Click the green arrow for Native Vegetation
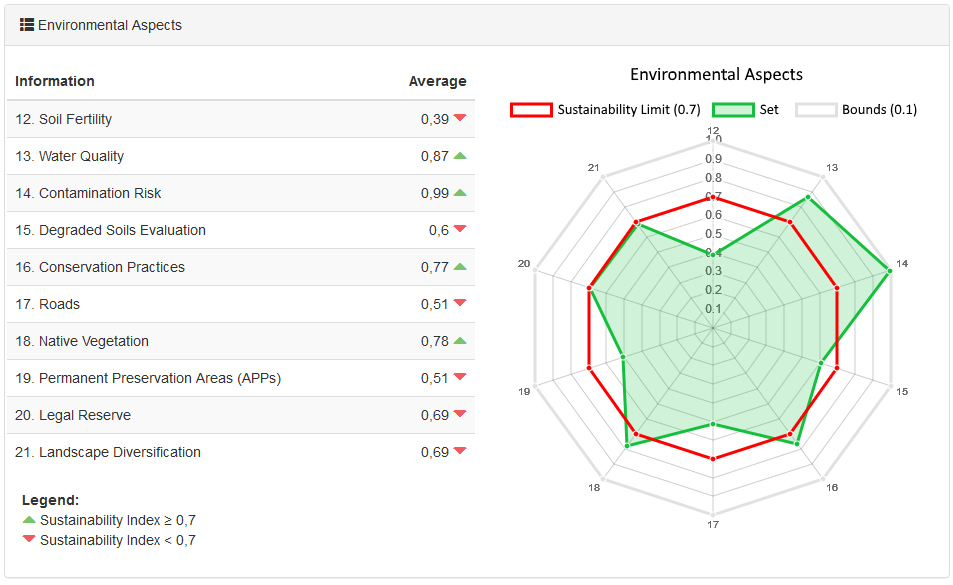 pyautogui.click(x=460, y=340)
